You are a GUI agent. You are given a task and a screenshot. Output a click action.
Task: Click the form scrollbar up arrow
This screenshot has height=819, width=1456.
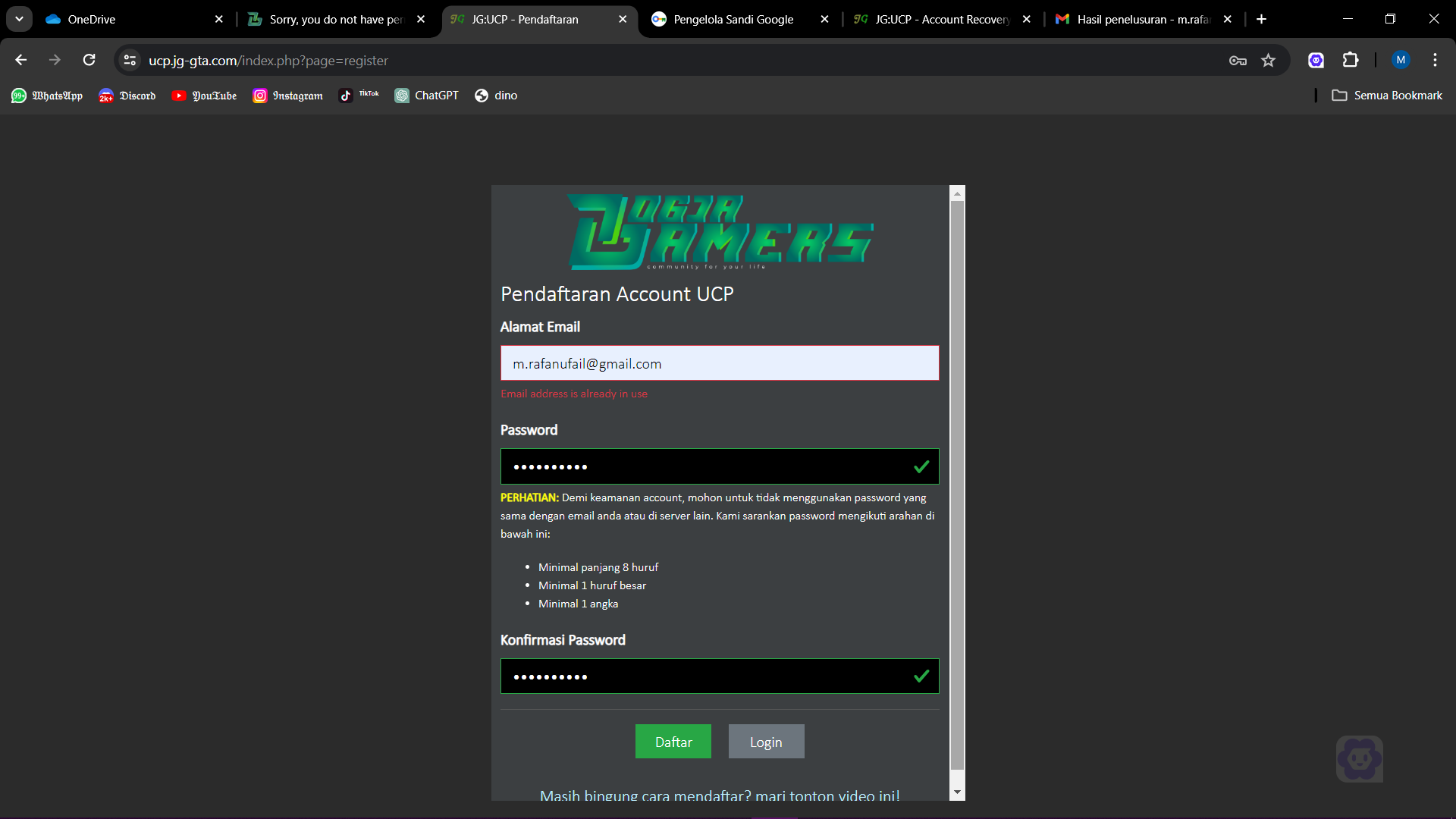click(x=957, y=193)
